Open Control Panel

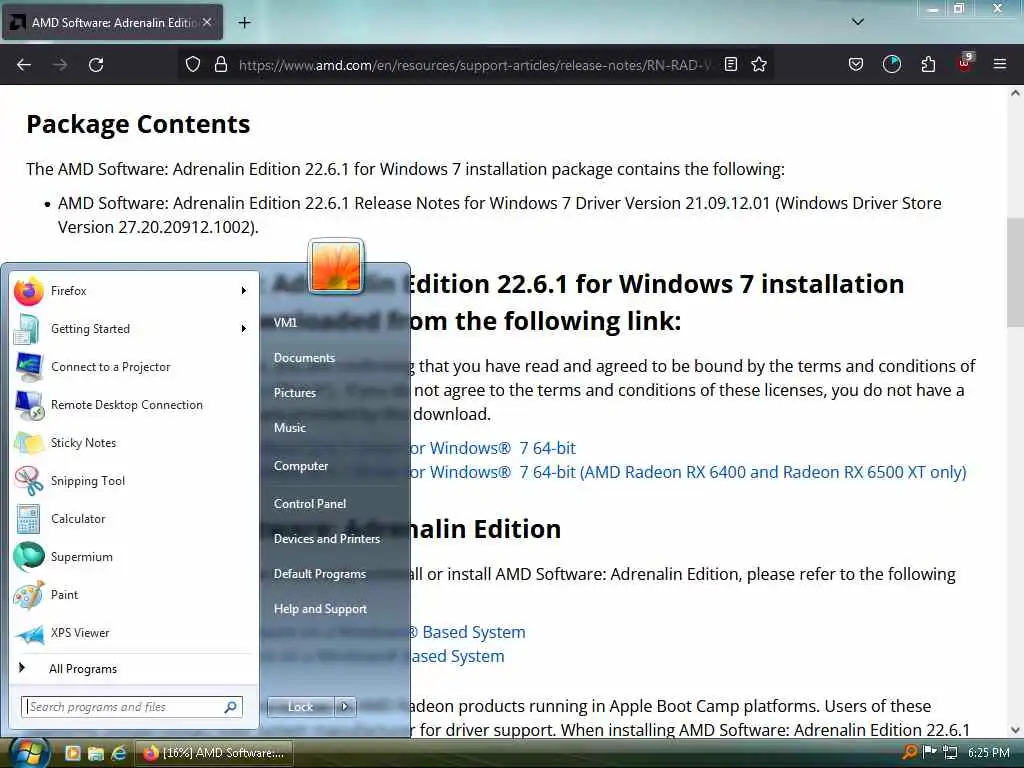click(310, 504)
